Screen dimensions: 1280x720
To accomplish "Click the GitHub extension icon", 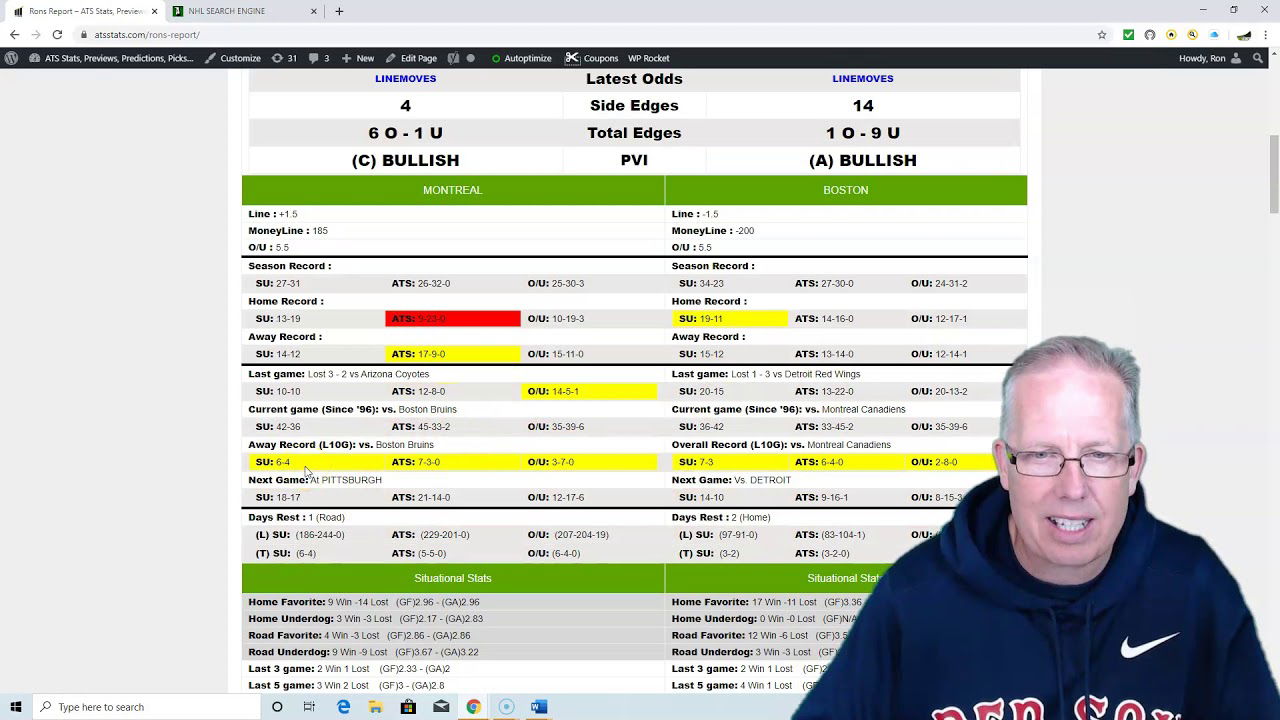I will [x=1150, y=35].
